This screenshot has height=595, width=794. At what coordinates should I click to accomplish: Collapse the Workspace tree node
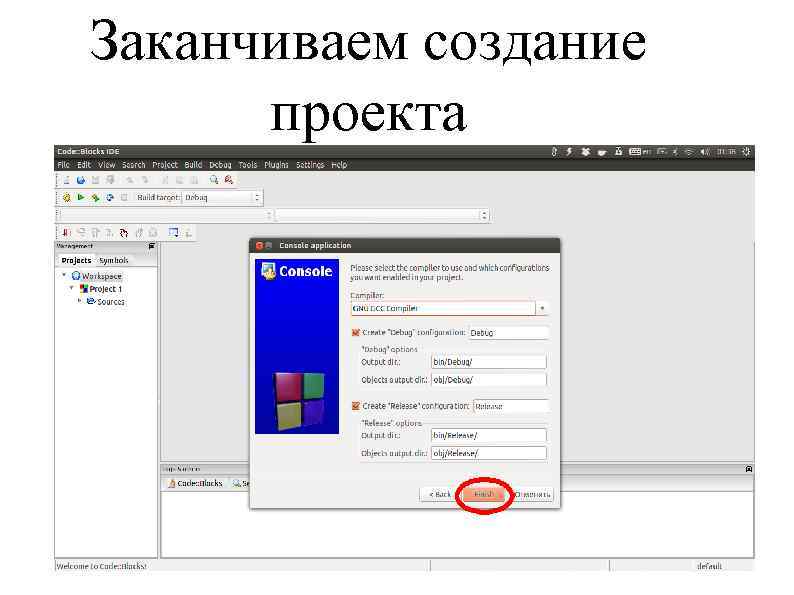point(64,275)
